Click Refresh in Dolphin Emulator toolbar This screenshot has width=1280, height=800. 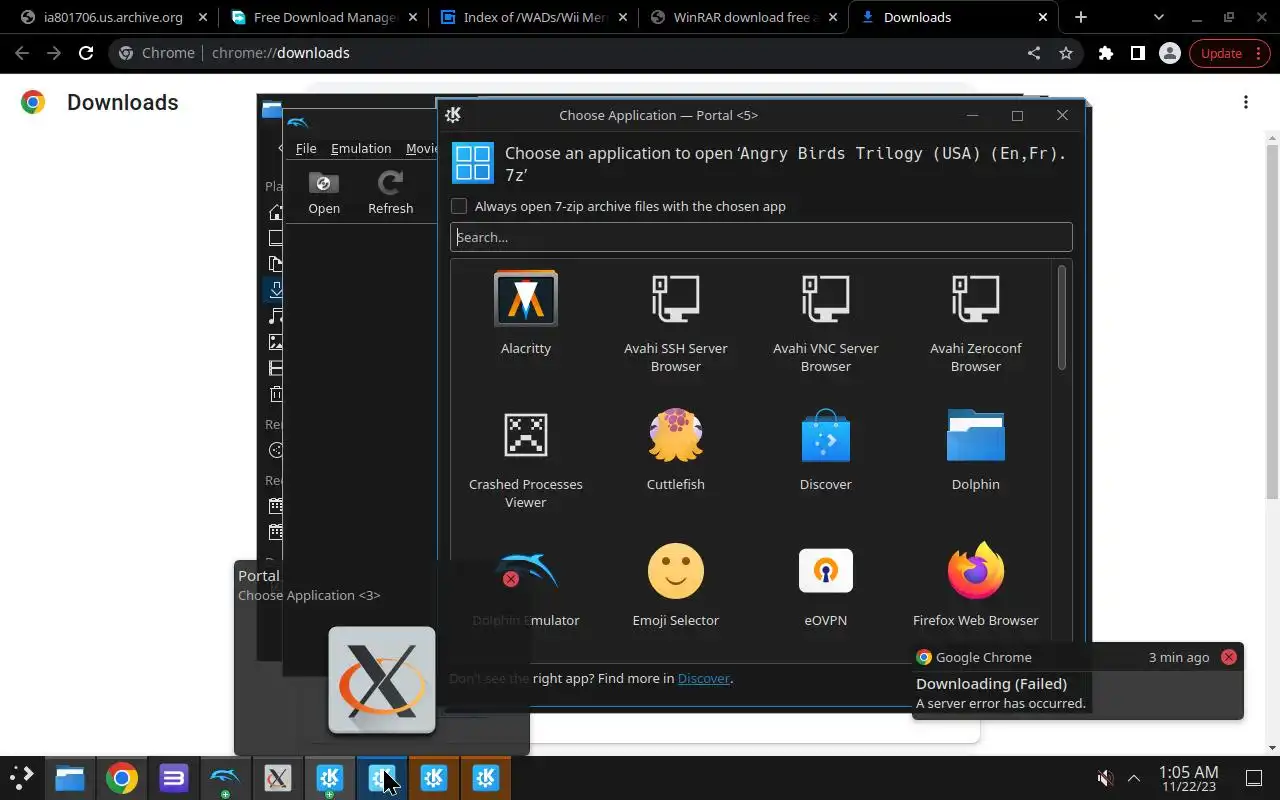click(390, 193)
